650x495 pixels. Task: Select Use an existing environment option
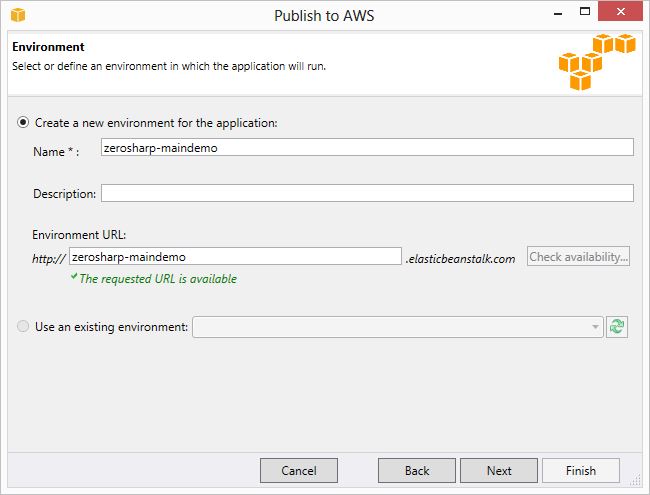pyautogui.click(x=23, y=326)
